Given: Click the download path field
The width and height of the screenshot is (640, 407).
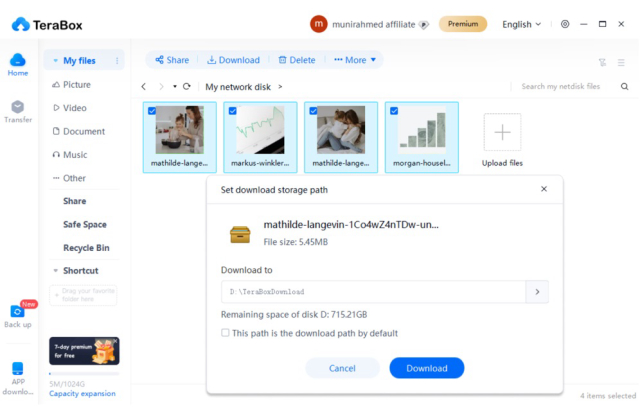Looking at the screenshot, I should click(373, 292).
